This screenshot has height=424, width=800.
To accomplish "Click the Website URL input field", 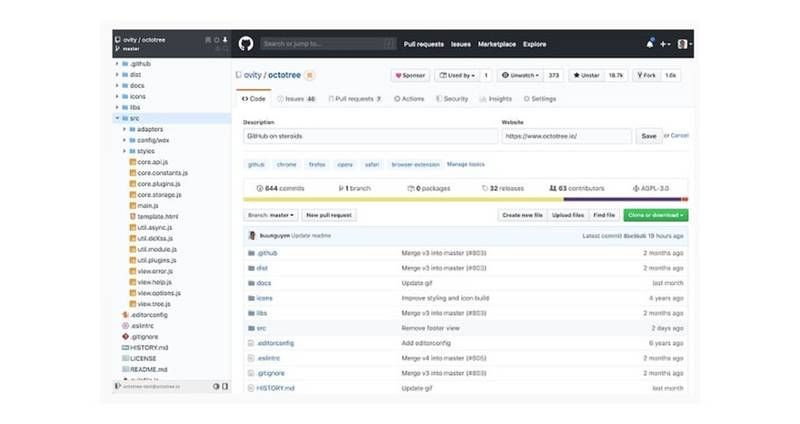I will (566, 136).
